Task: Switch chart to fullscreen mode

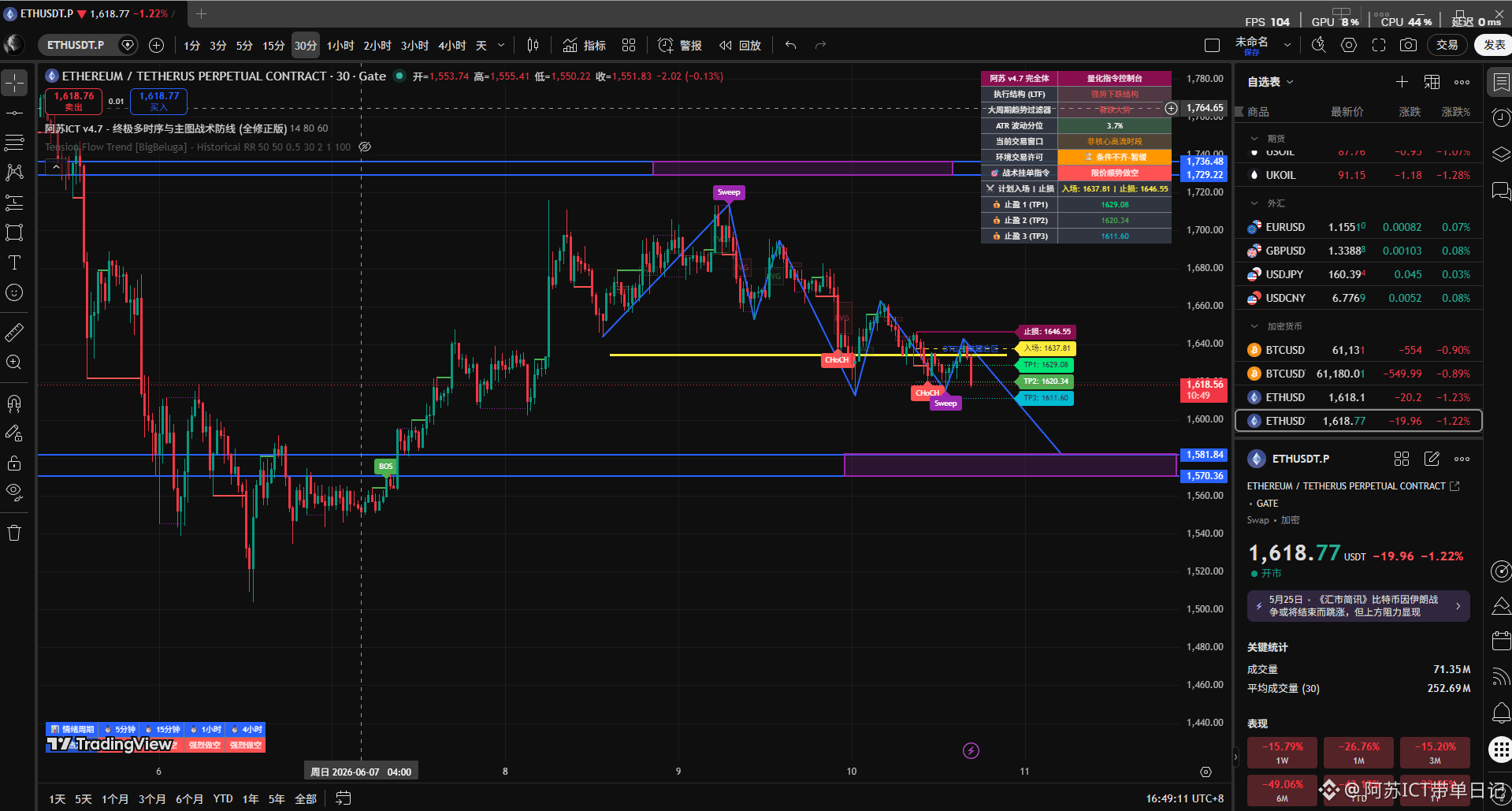Action: (x=1379, y=46)
